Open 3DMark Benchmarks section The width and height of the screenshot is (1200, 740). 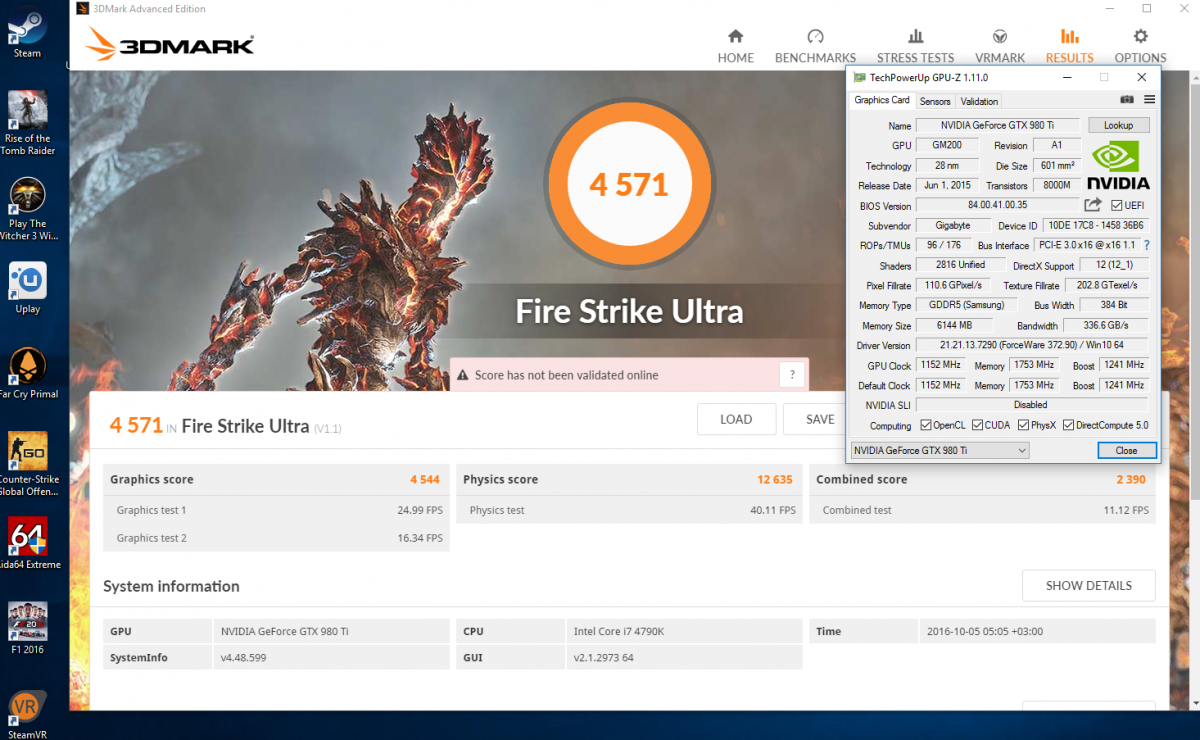(x=815, y=46)
